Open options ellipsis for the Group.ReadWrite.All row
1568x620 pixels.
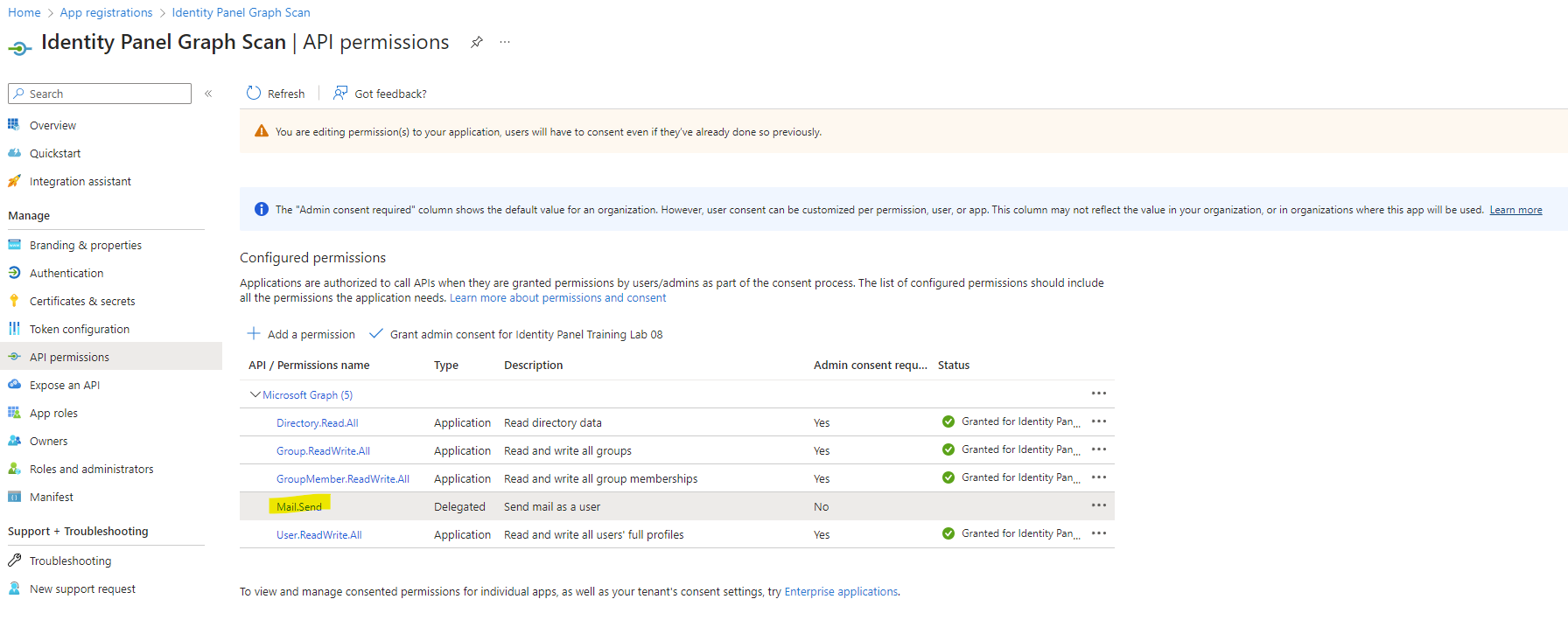pyautogui.click(x=1099, y=449)
